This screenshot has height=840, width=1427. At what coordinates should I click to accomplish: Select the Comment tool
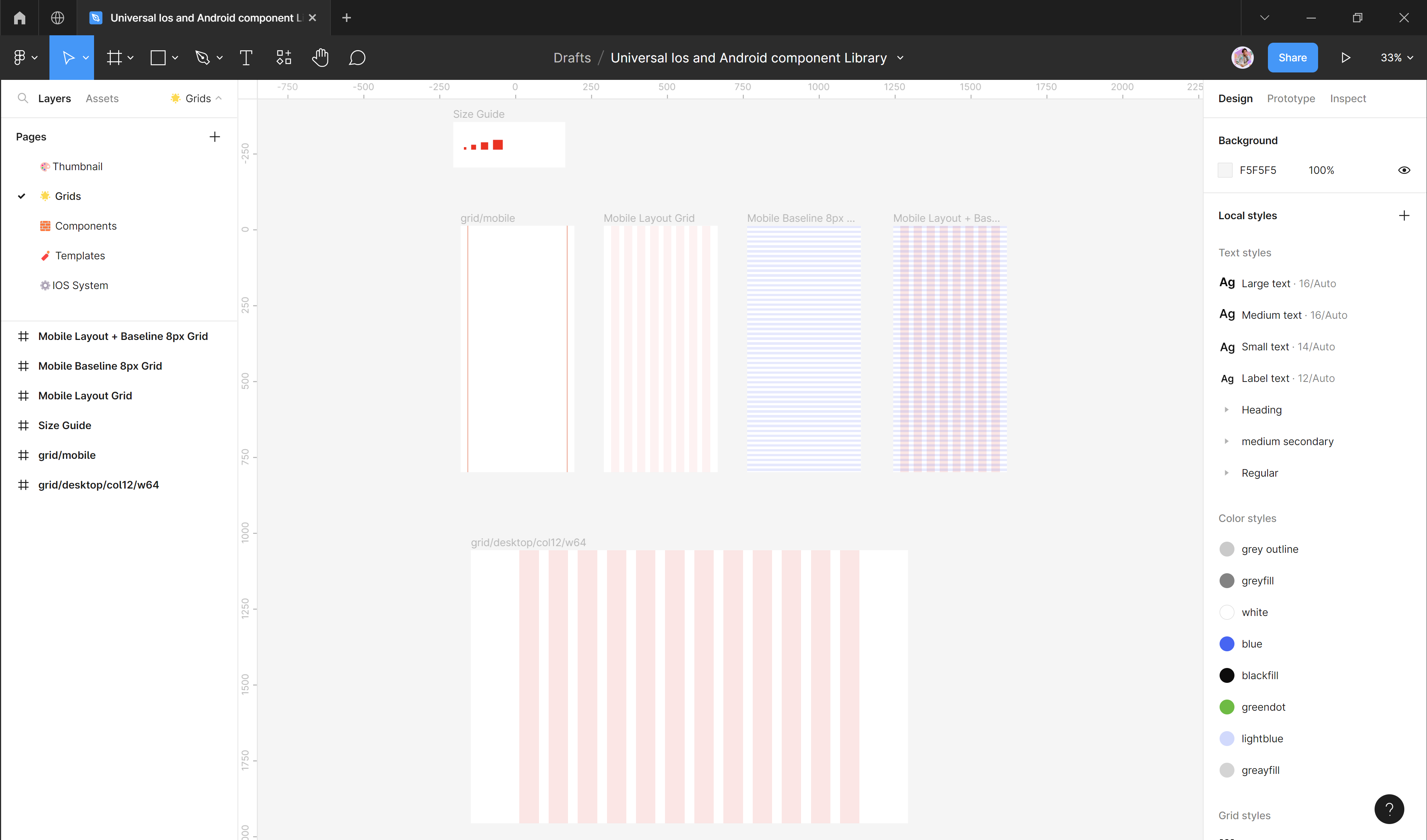click(x=357, y=58)
